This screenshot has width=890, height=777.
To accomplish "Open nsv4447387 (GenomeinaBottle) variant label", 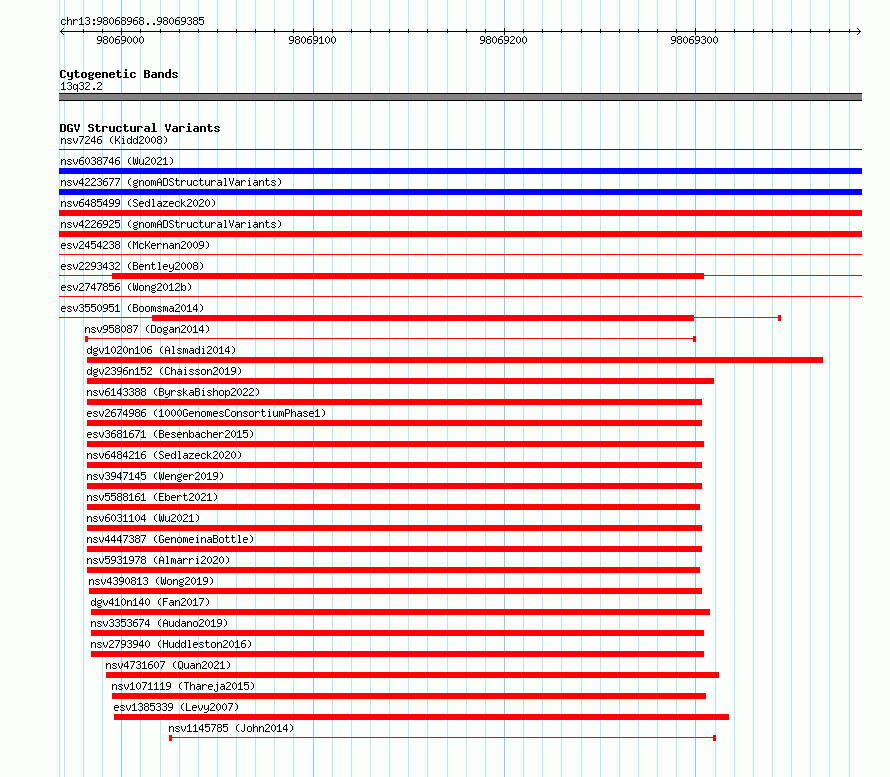I will click(x=170, y=539).
